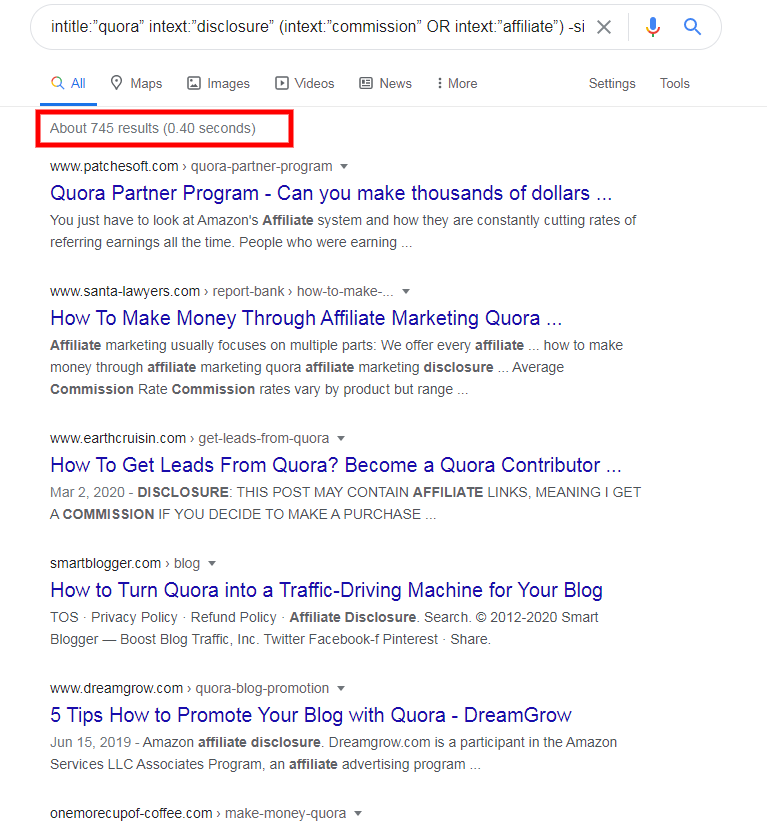Start voice search with the microphone icon
The image size is (767, 832).
(652, 27)
